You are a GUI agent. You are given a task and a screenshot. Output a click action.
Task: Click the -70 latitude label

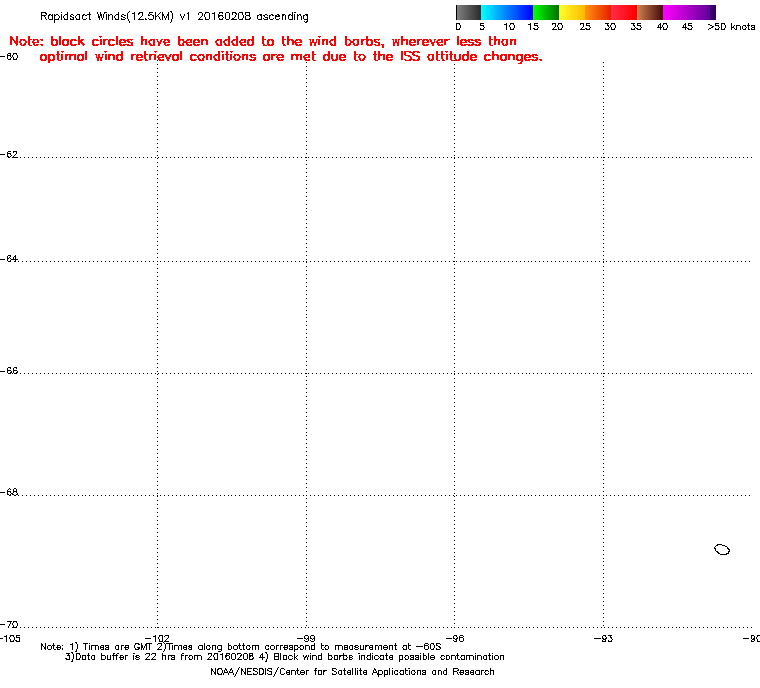[x=9, y=624]
